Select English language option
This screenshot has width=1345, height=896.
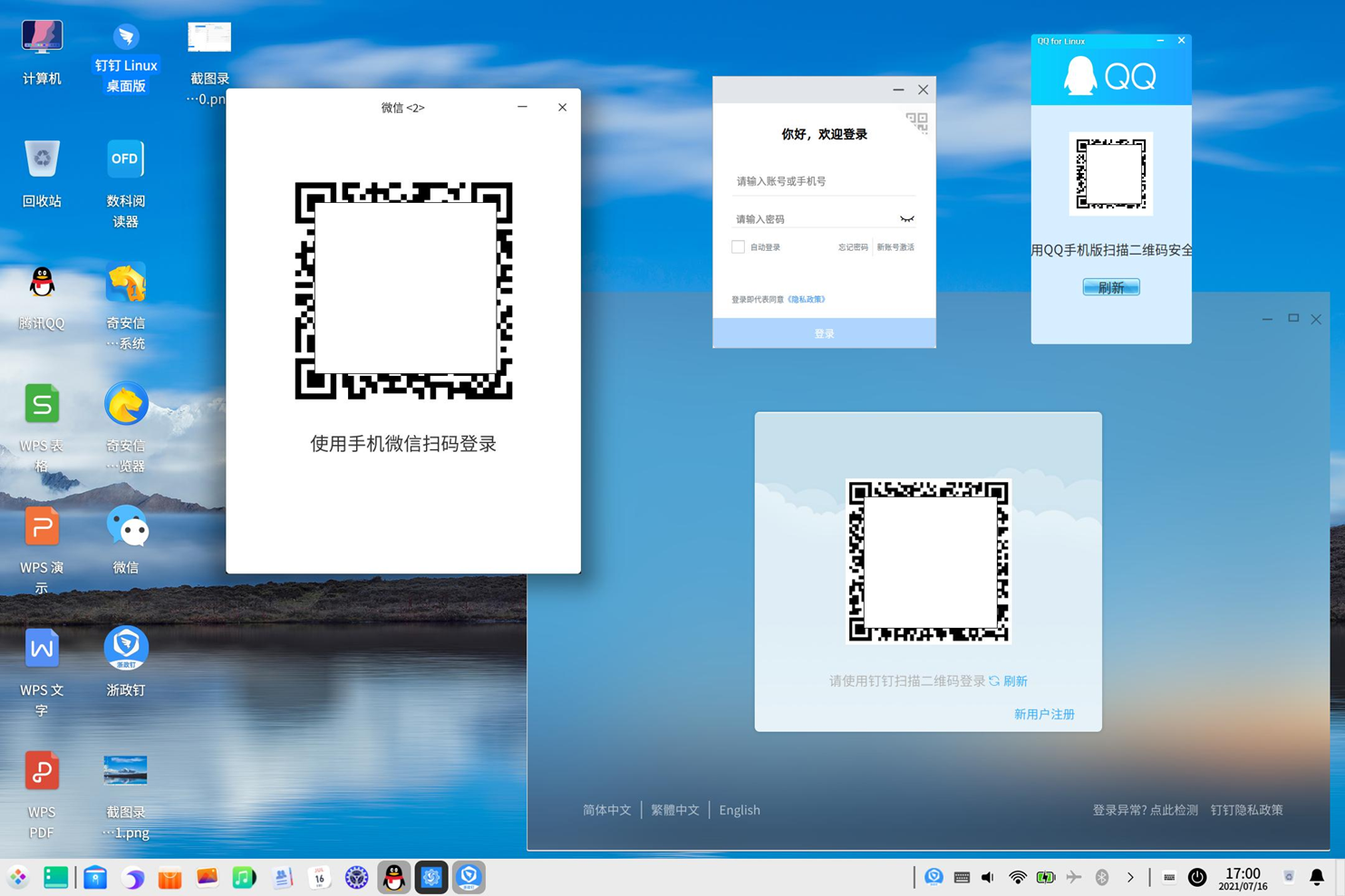pos(740,810)
